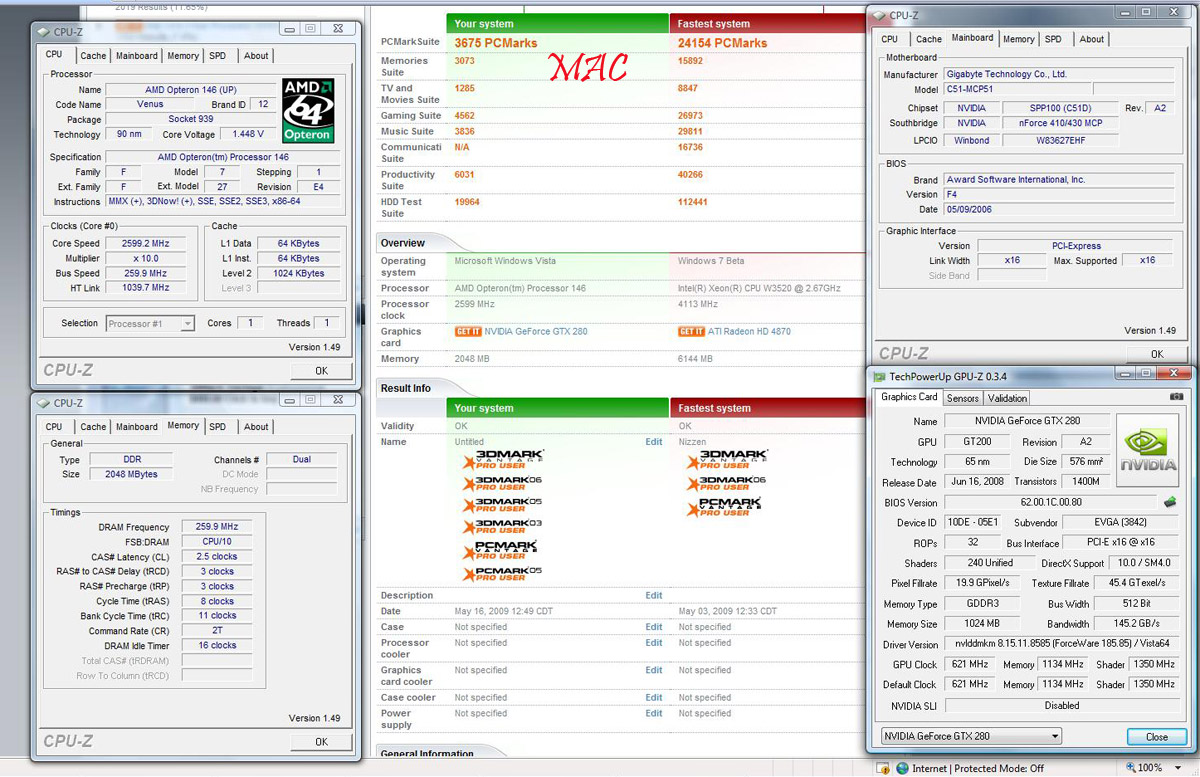The height and width of the screenshot is (777, 1200).
Task: Click the '3675 PCMarks' score text
Action: point(496,43)
